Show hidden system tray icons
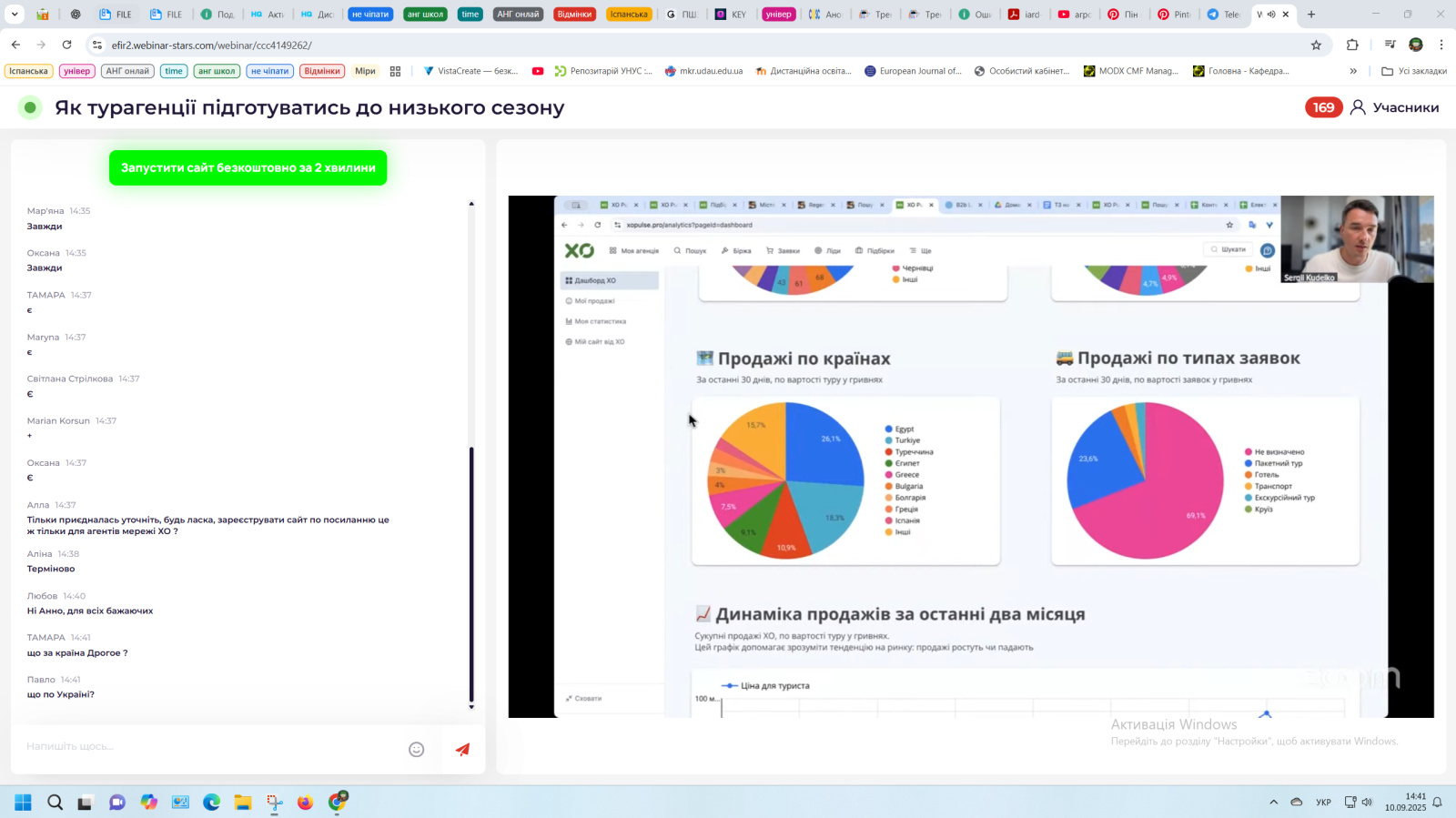The width and height of the screenshot is (1456, 818). click(1273, 802)
